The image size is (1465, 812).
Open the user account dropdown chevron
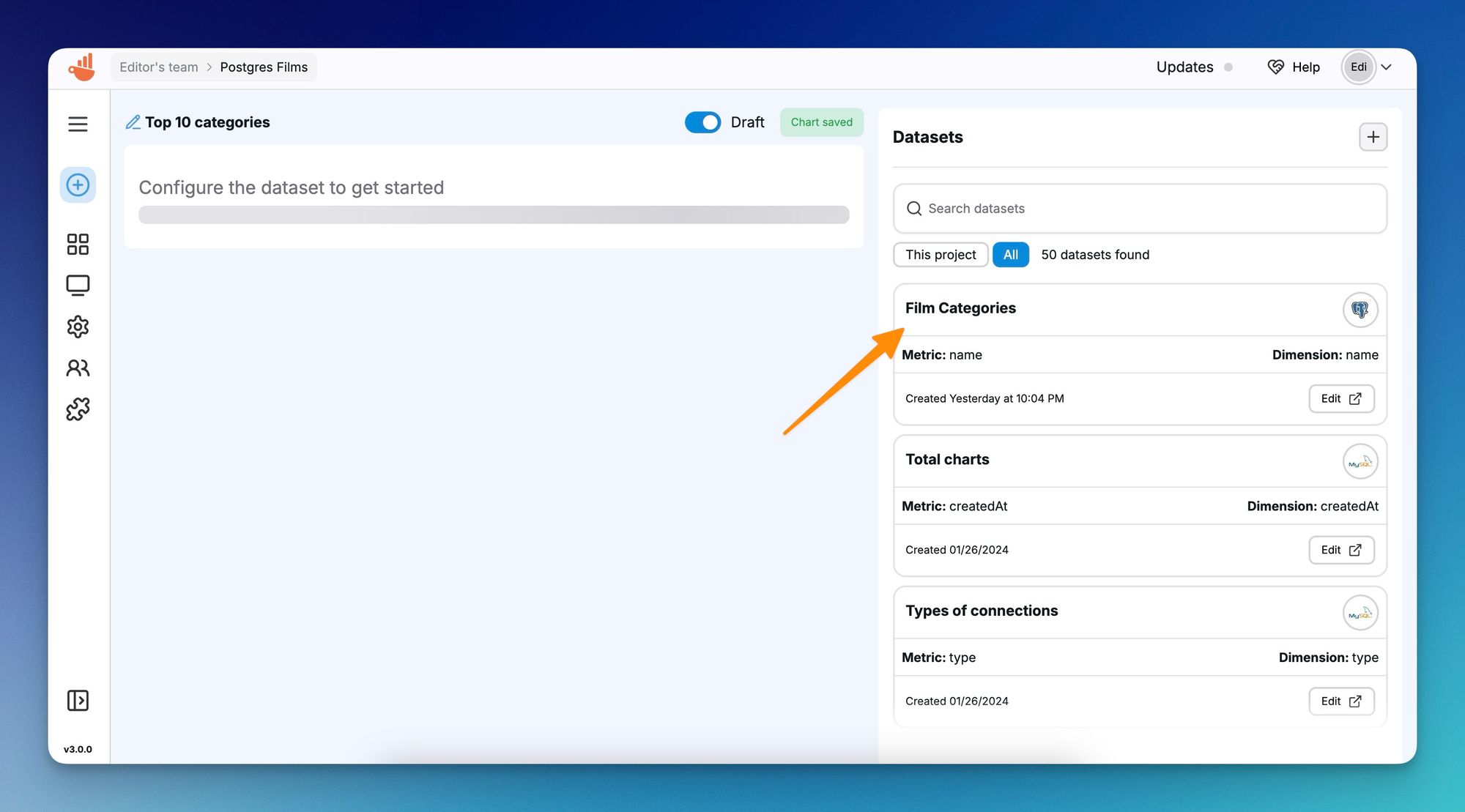click(1386, 67)
